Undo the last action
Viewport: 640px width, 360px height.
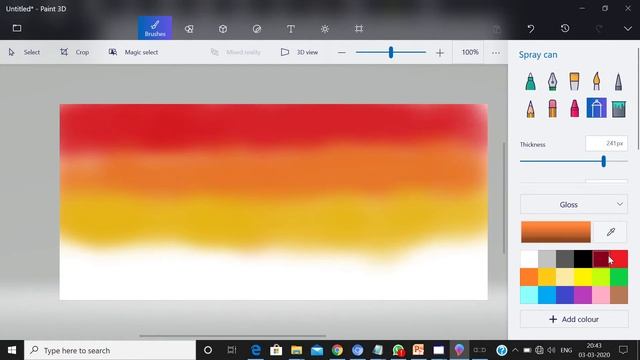[x=531, y=29]
